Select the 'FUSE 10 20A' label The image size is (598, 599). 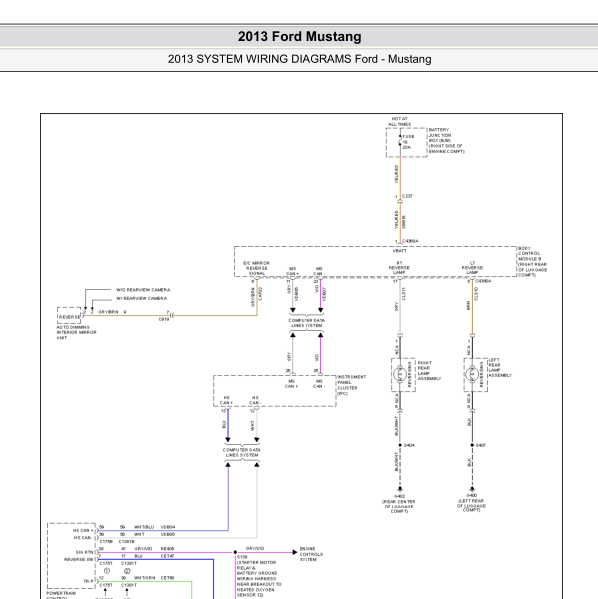(x=408, y=142)
